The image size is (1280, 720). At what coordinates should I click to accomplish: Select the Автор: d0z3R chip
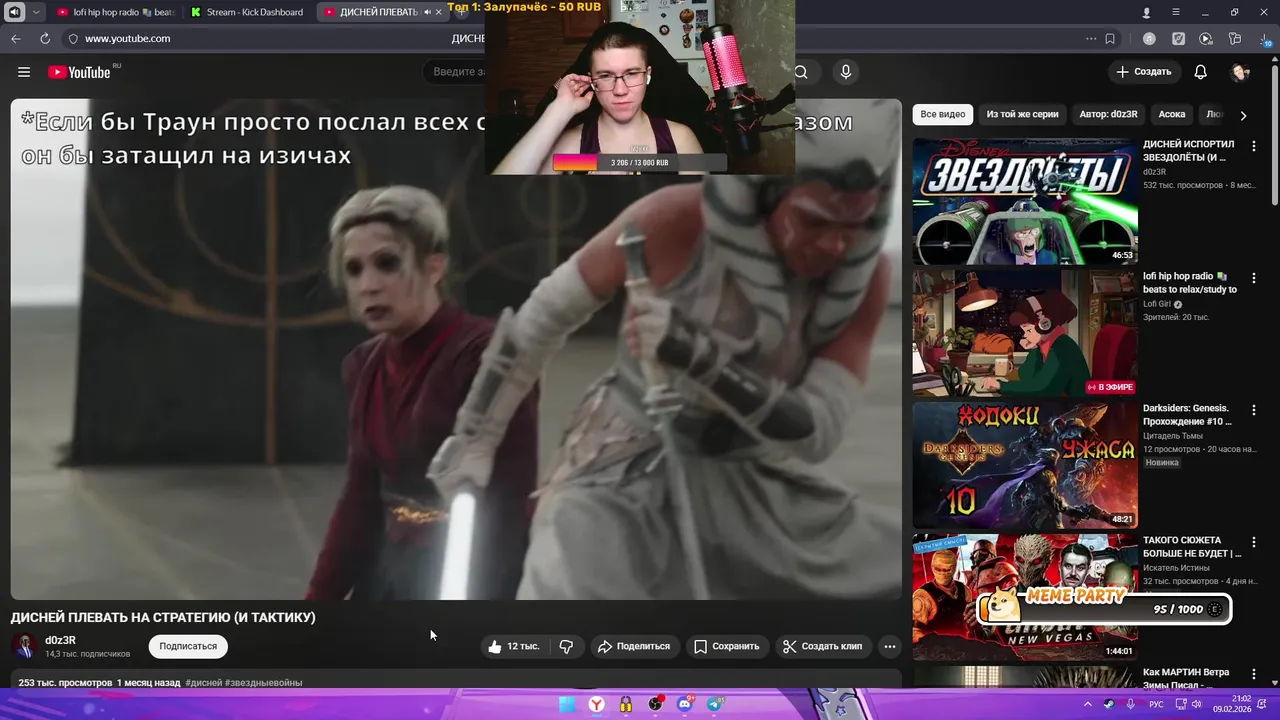click(x=1108, y=114)
